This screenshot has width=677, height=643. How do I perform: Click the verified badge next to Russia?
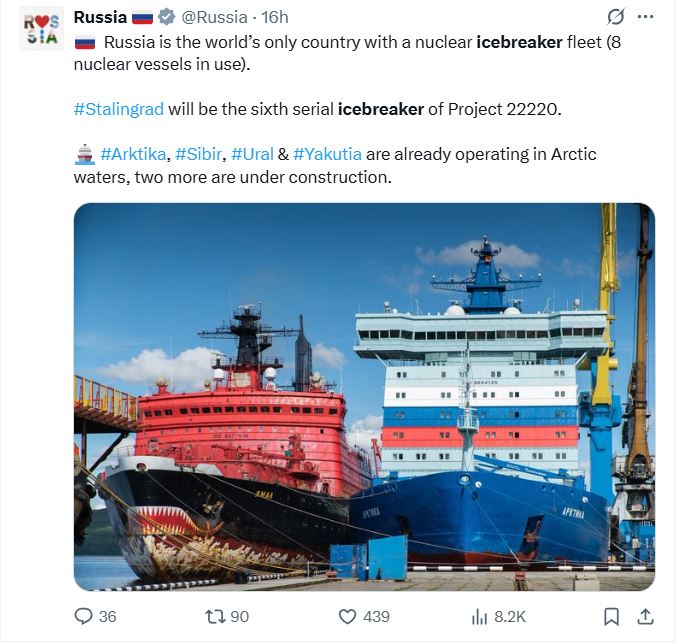click(167, 17)
